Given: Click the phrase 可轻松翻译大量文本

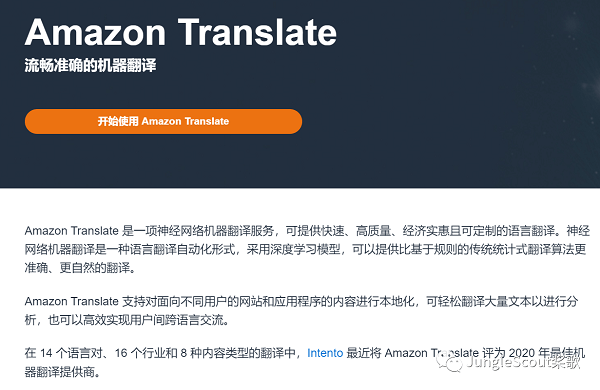Looking at the screenshot, I should pos(479,301).
